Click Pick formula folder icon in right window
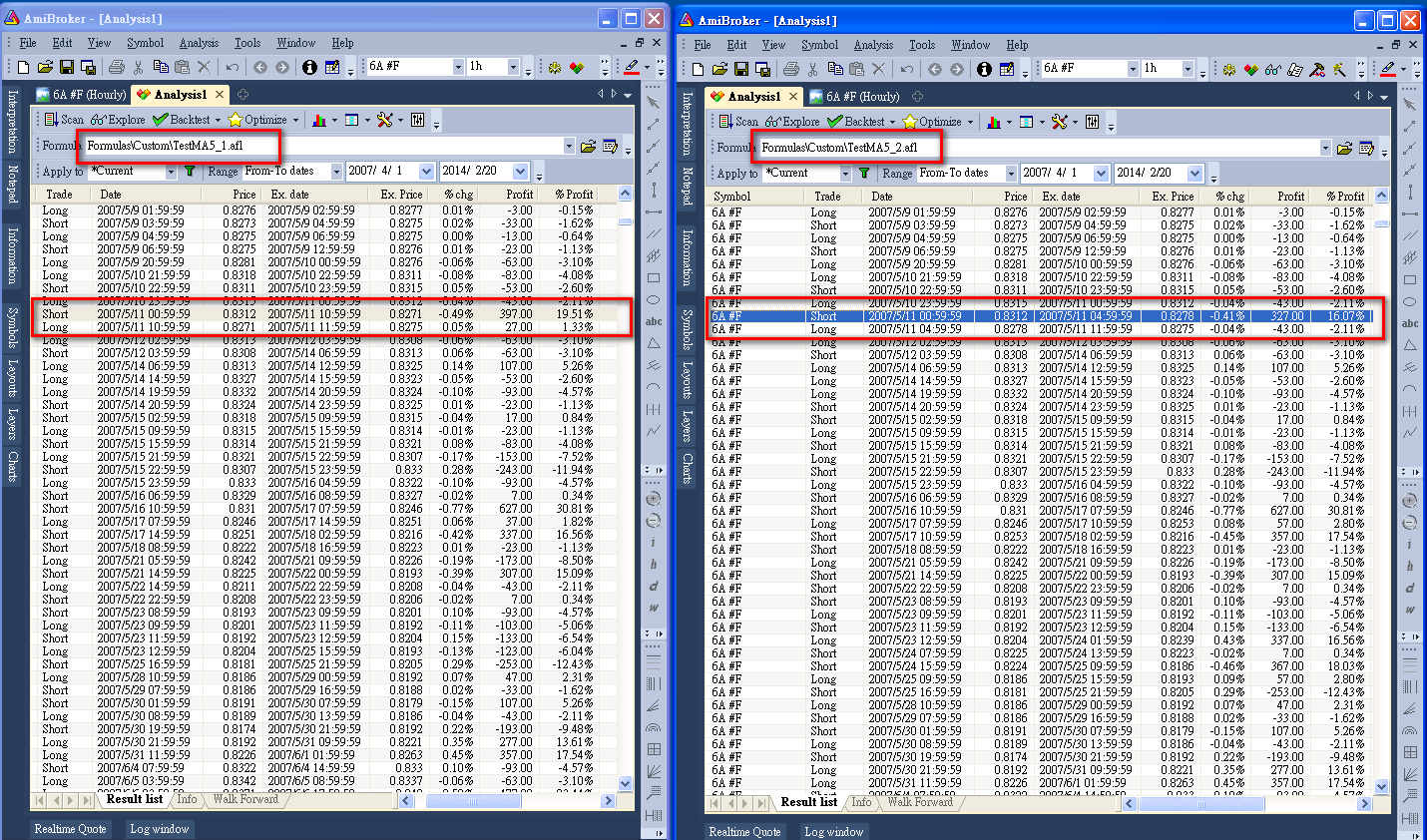1427x840 pixels. [1344, 148]
